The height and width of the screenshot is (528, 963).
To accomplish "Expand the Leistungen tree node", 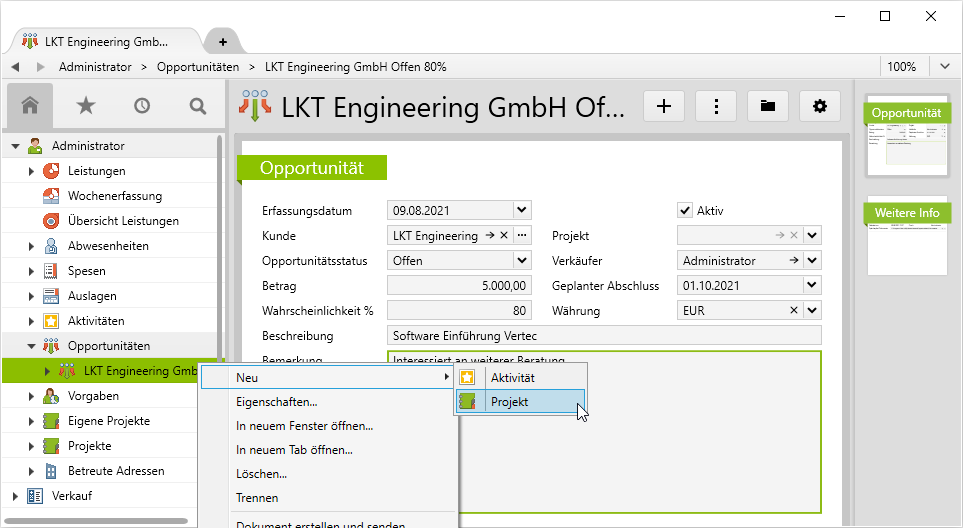I will click(32, 171).
